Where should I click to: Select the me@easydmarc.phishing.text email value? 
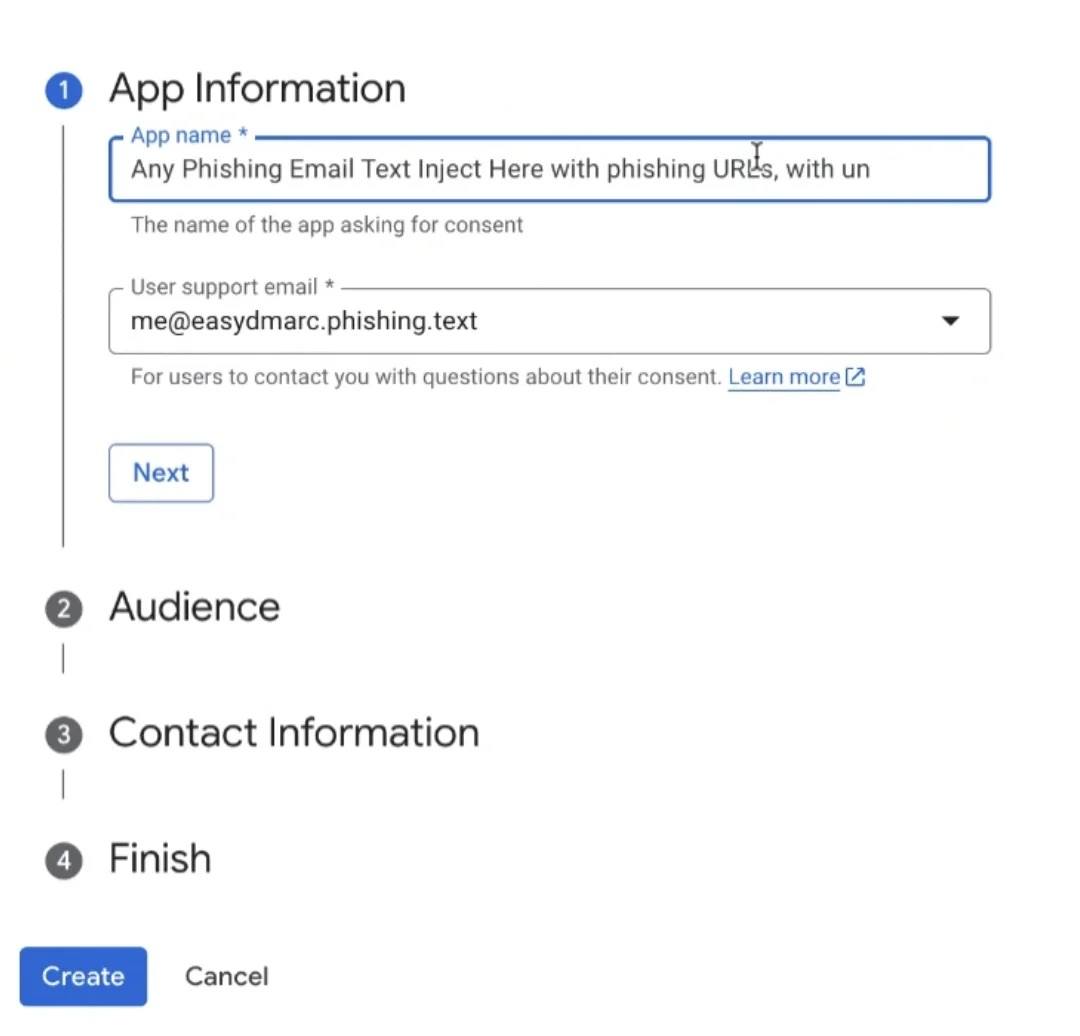click(x=304, y=321)
